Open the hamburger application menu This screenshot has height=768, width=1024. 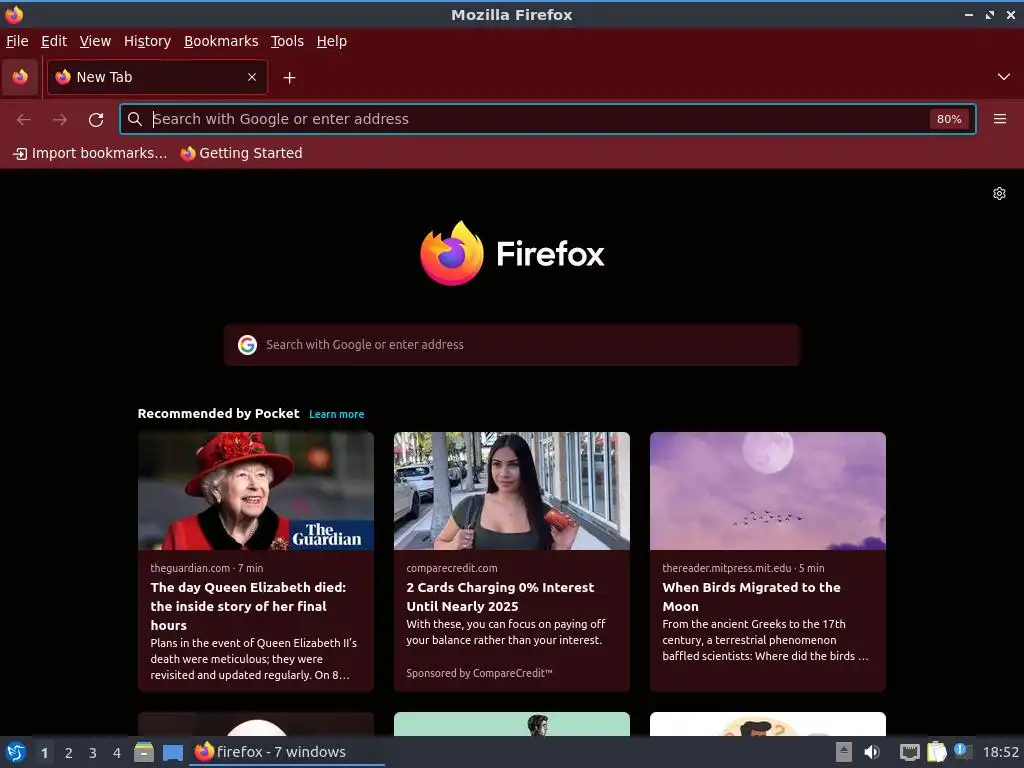(x=1000, y=119)
